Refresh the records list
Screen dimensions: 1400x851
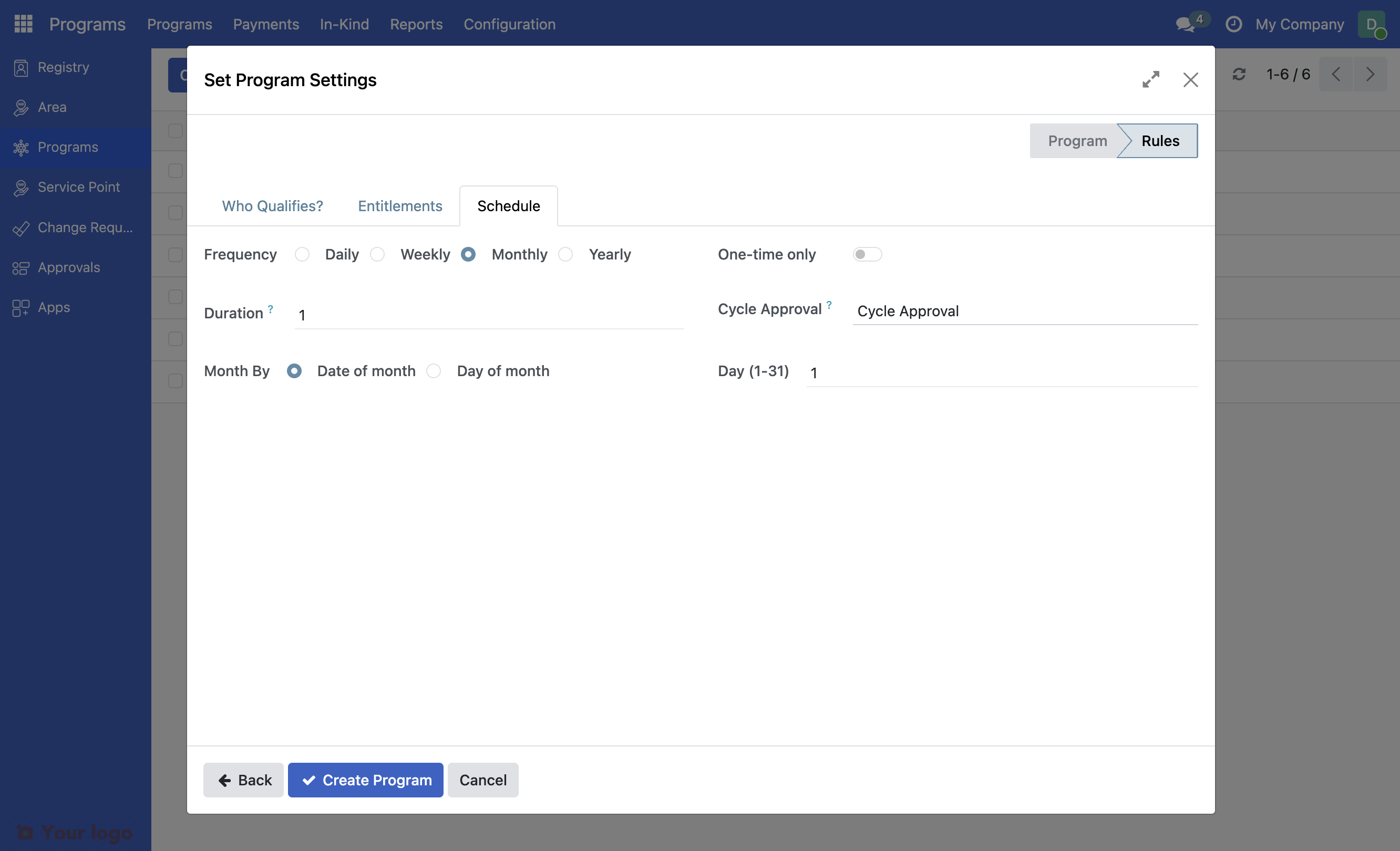1239,74
